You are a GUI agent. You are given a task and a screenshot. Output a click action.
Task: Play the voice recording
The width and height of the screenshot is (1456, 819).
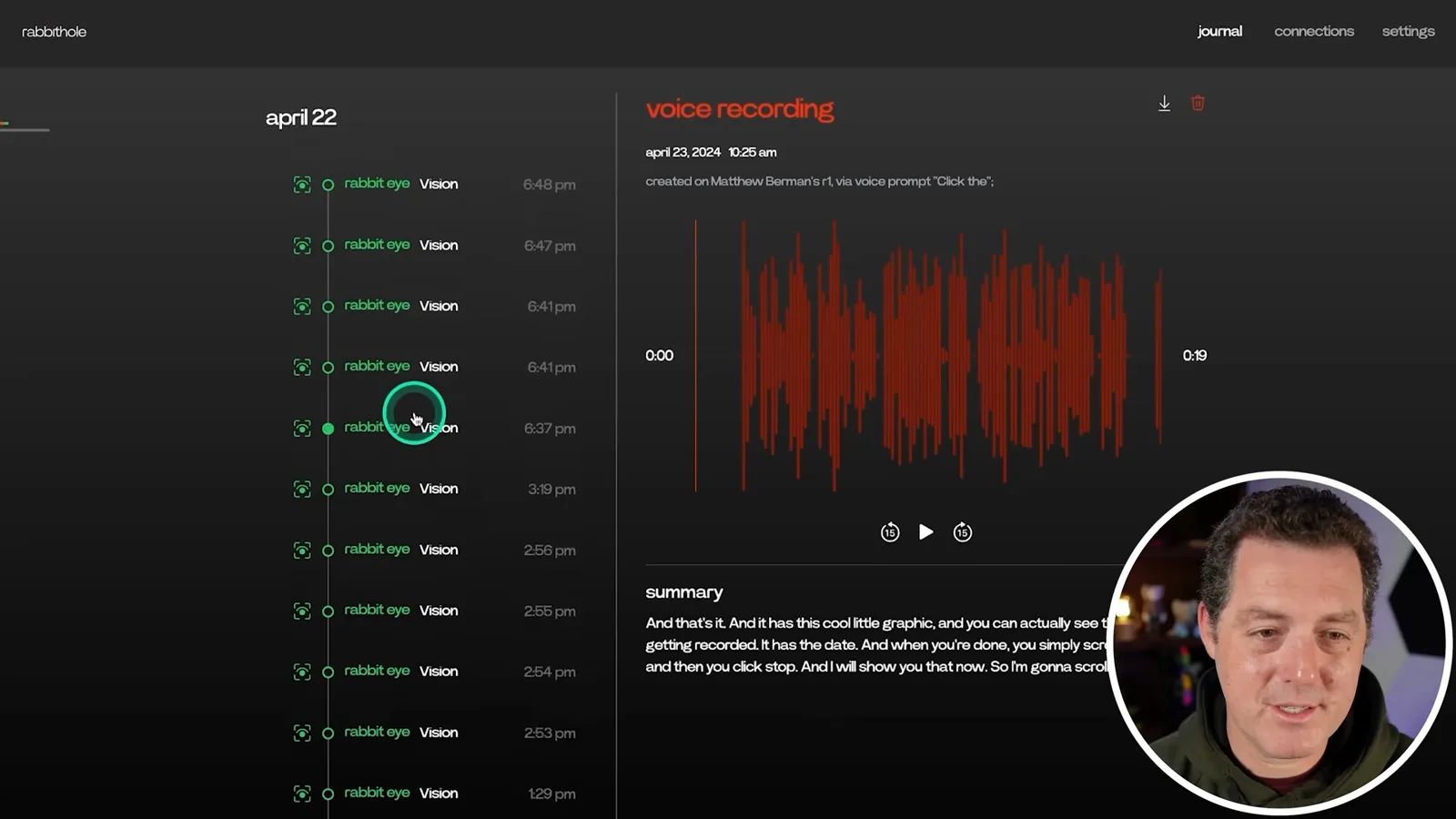[x=925, y=532]
